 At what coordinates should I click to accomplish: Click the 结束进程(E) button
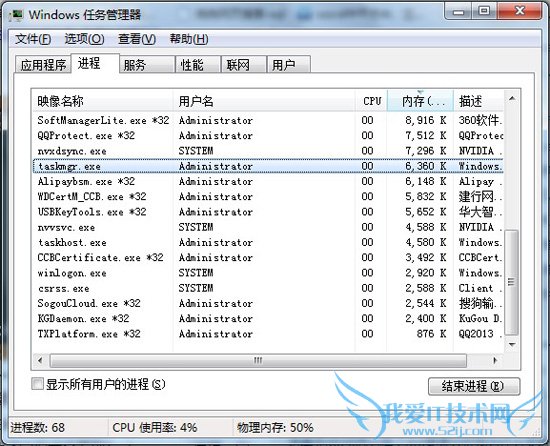(x=474, y=386)
